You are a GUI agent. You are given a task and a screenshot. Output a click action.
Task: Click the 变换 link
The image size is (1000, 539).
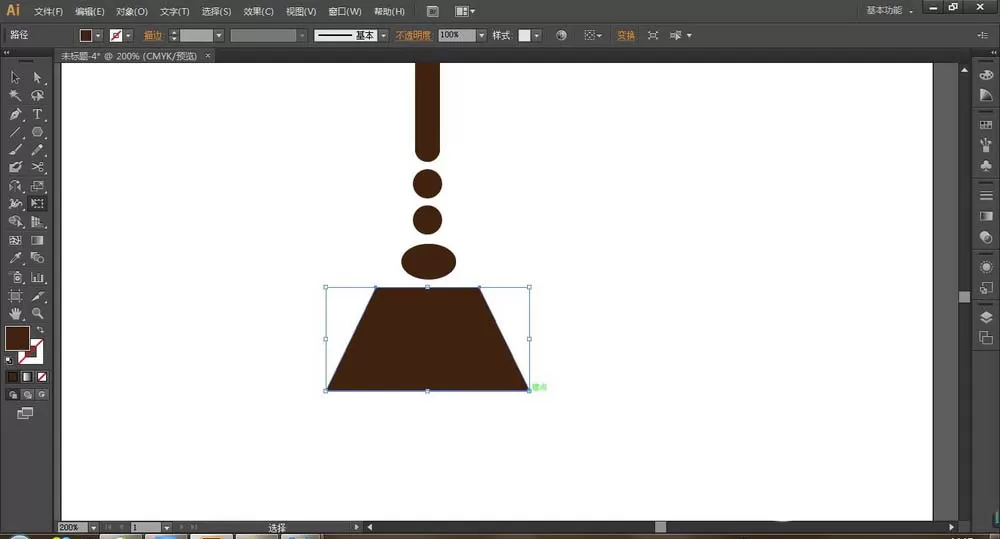tap(626, 36)
